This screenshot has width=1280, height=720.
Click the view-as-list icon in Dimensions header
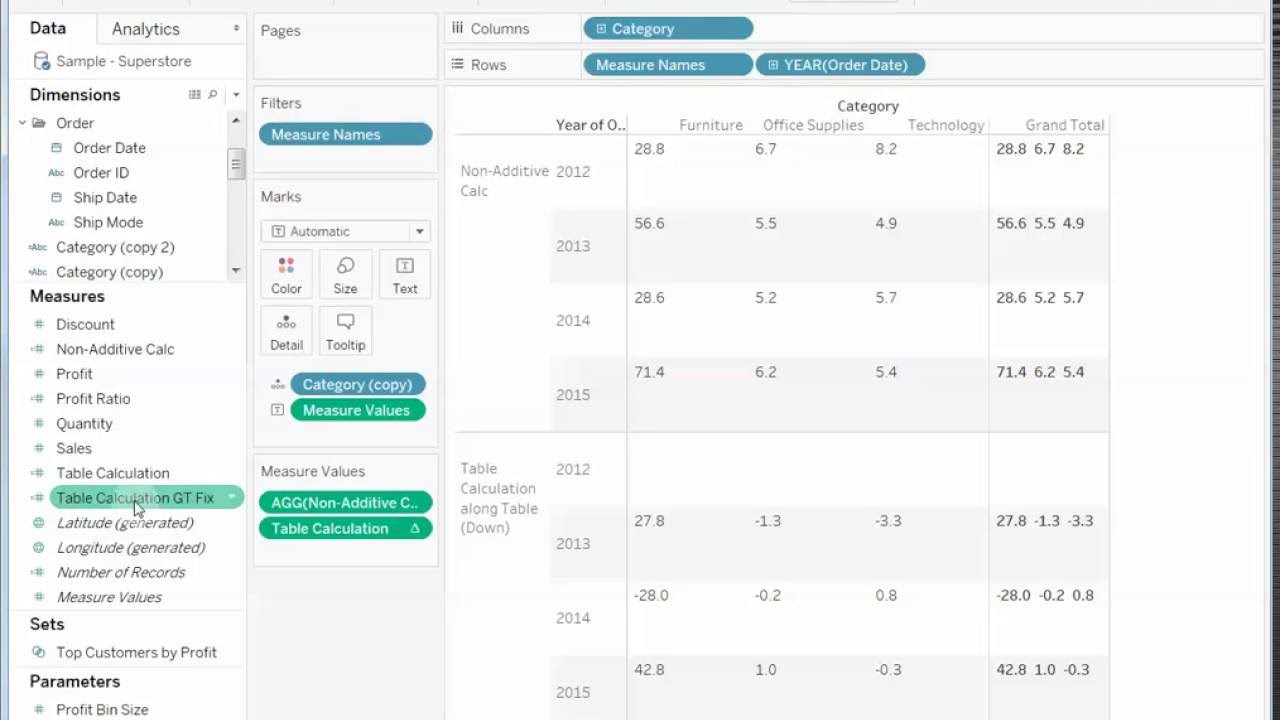(194, 95)
